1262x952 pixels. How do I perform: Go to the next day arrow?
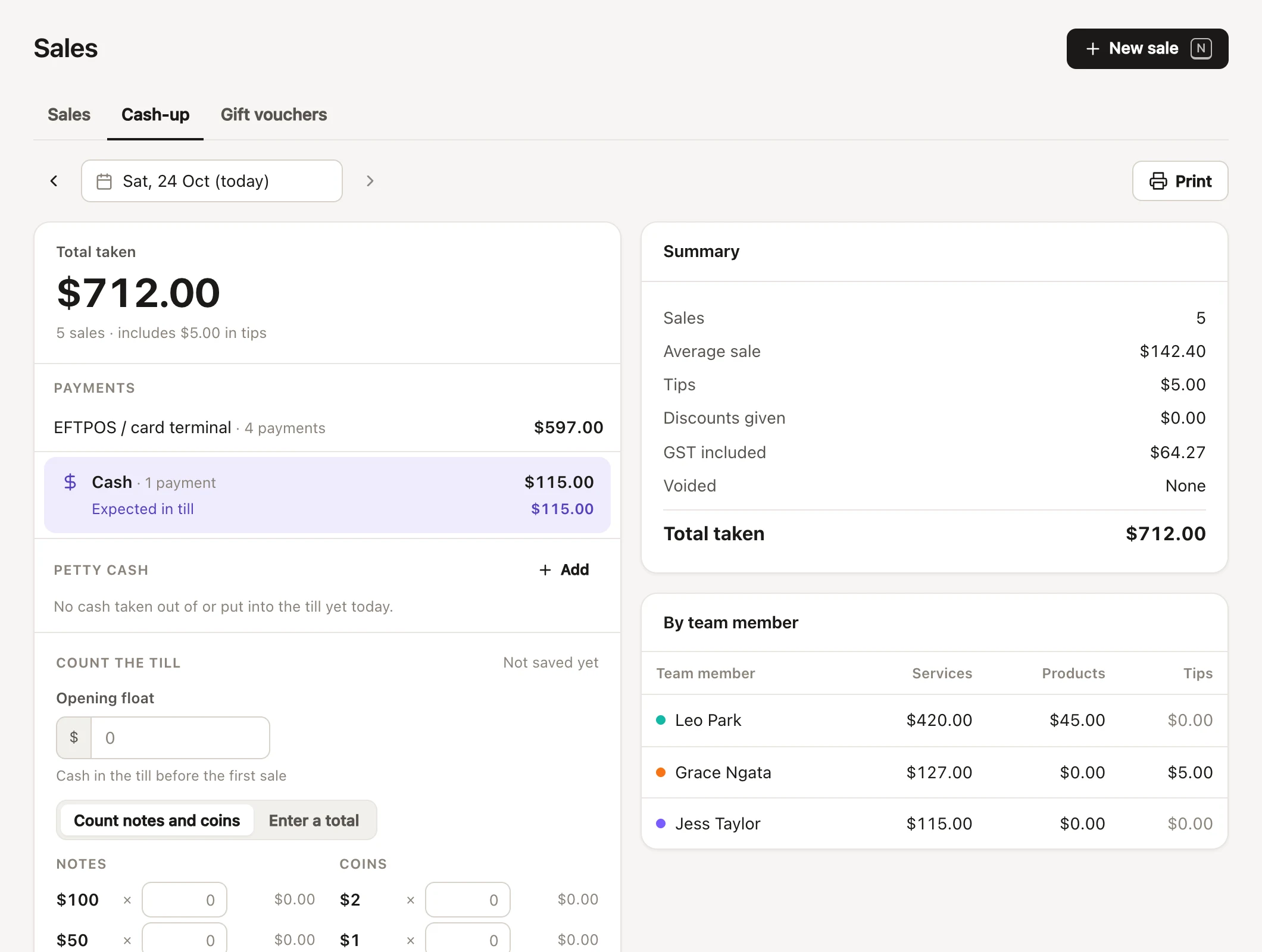pos(370,181)
